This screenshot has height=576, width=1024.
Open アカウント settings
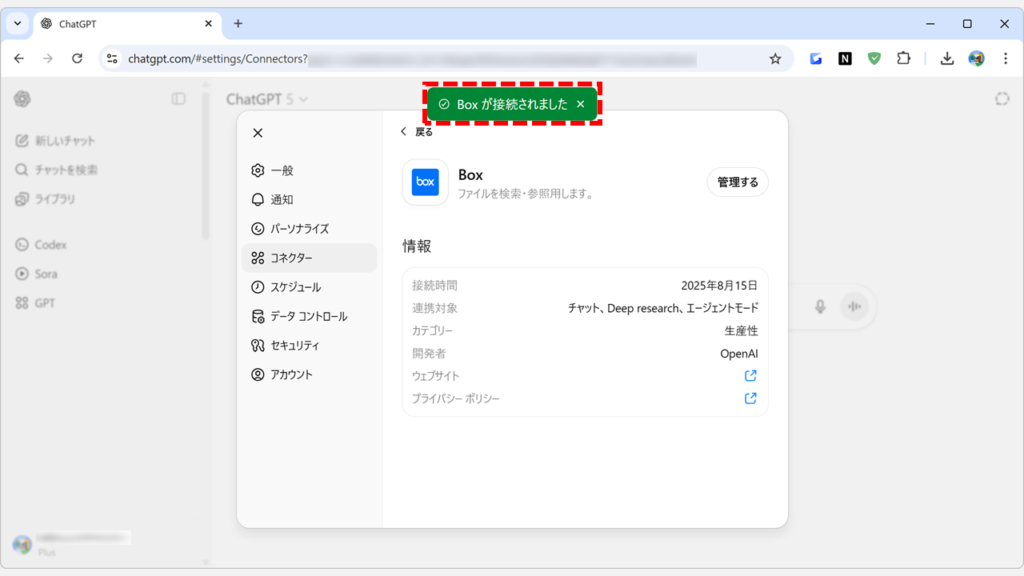[x=309, y=375]
